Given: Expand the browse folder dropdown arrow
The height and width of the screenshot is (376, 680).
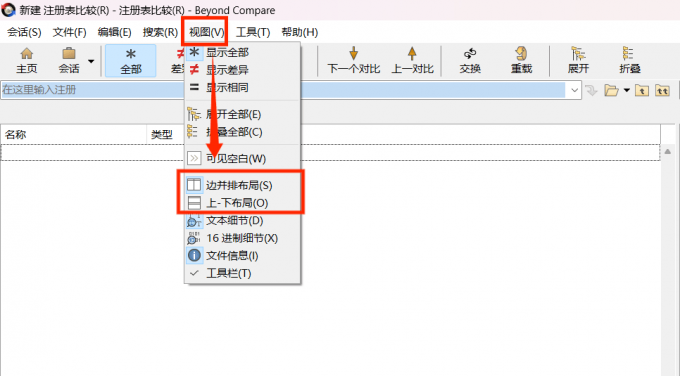Looking at the screenshot, I should coord(626,90).
